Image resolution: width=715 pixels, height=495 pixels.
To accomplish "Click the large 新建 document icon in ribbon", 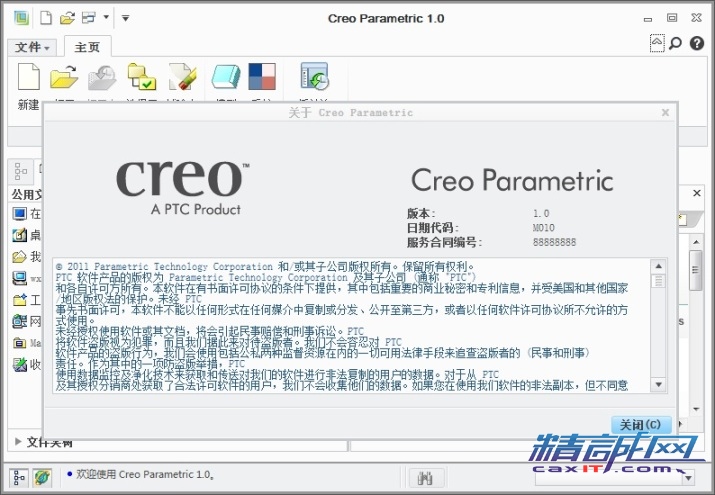I will 29,76.
